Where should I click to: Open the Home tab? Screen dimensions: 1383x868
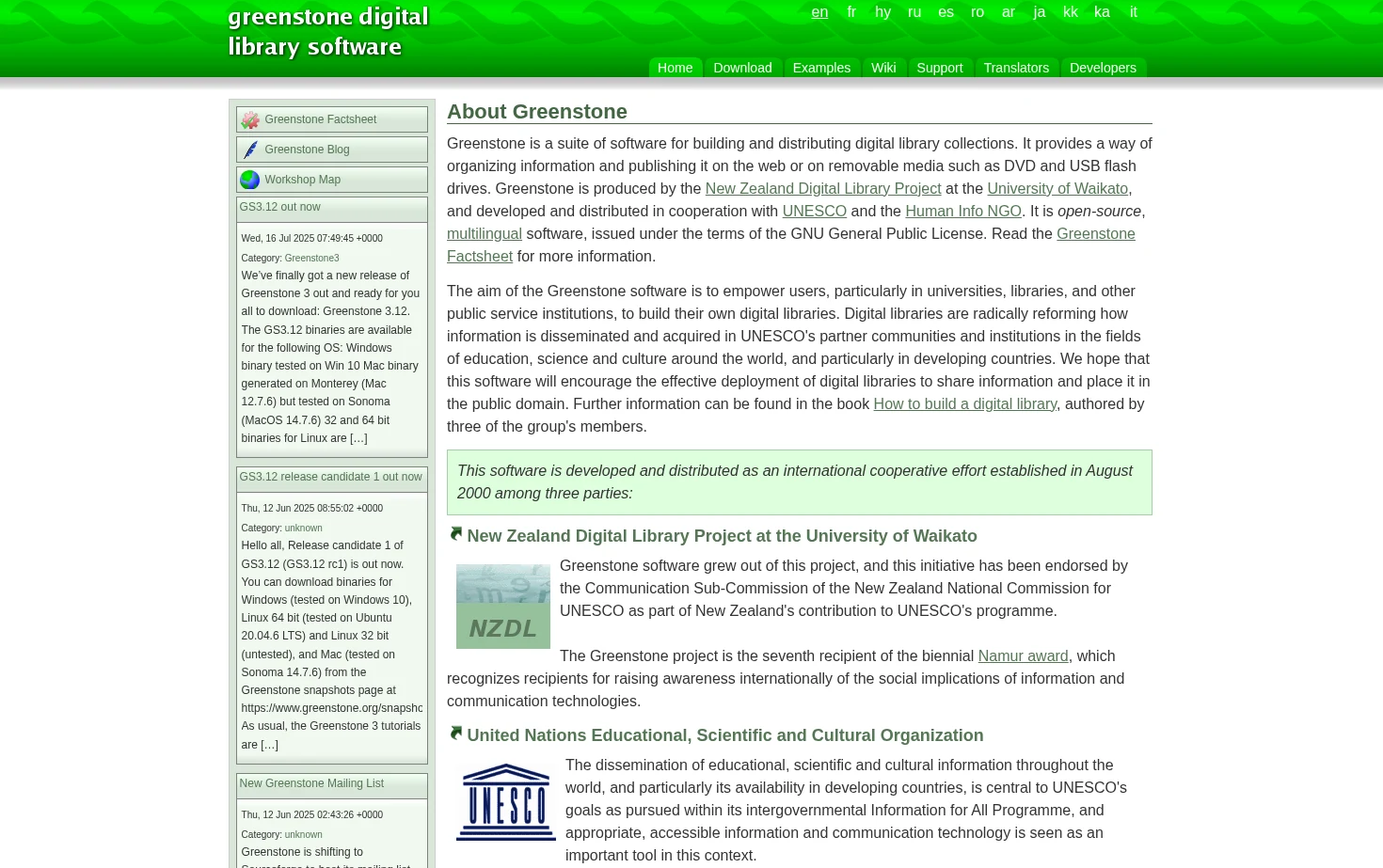[x=675, y=68]
